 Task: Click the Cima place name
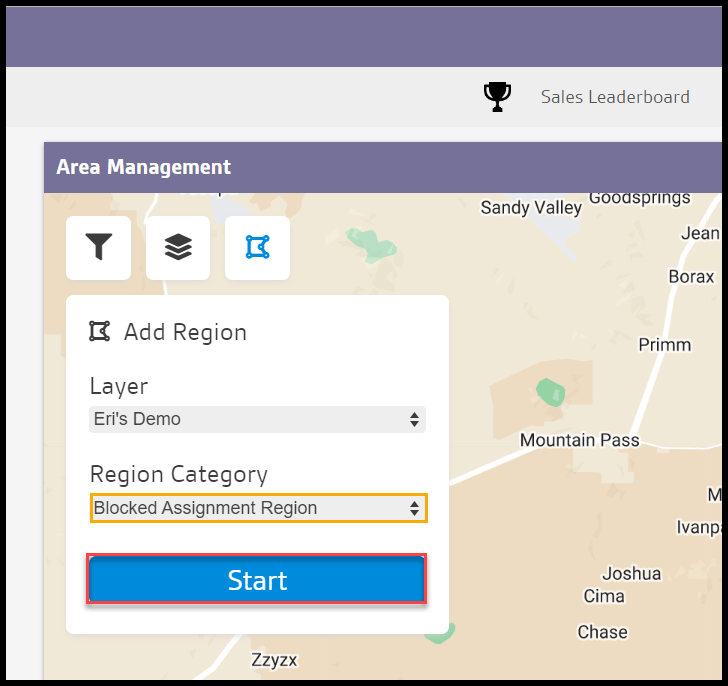[604, 596]
